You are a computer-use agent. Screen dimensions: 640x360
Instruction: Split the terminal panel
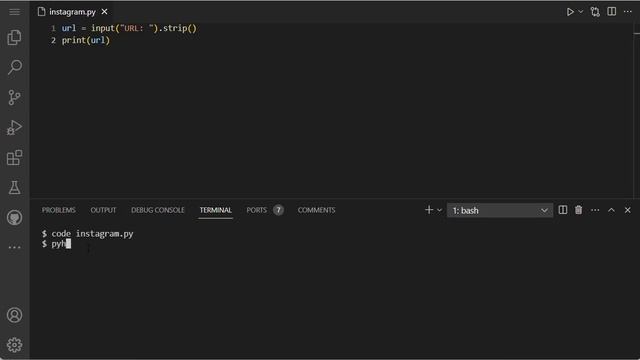[x=562, y=210]
